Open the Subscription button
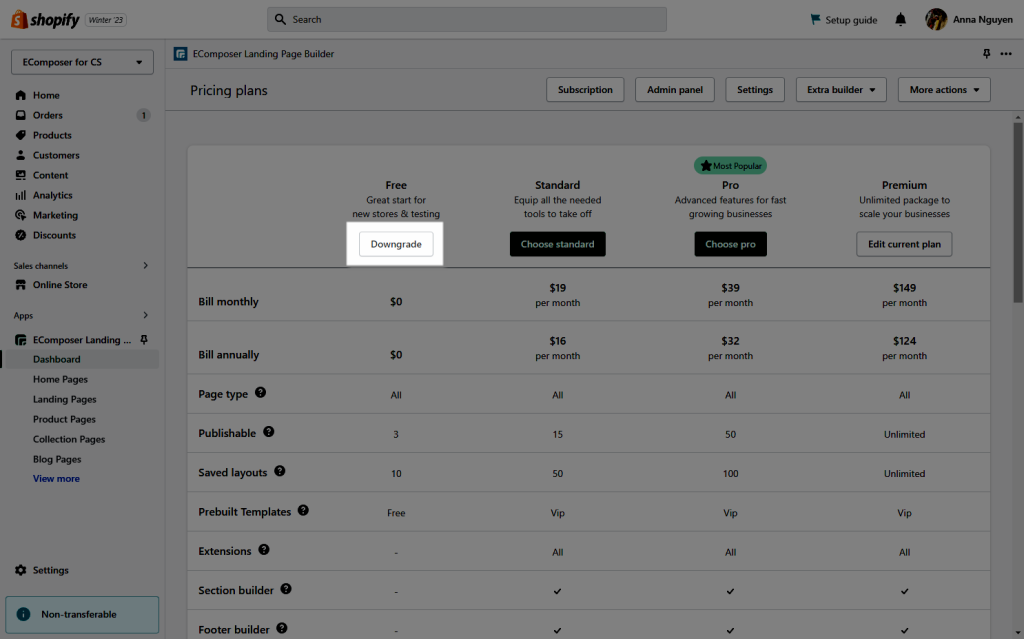Image resolution: width=1024 pixels, height=639 pixels. click(585, 90)
